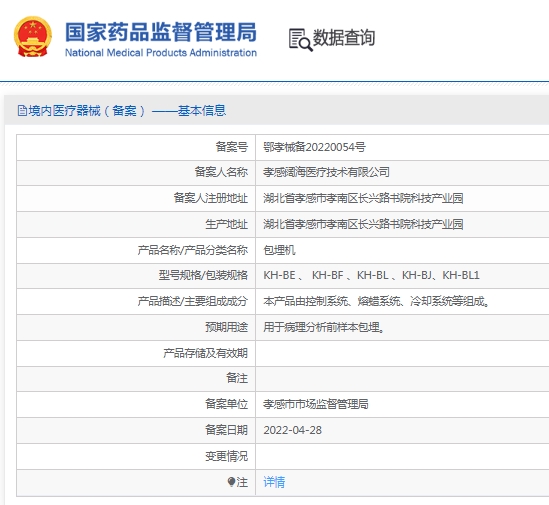Click the 备案人名称 field label

click(221, 172)
